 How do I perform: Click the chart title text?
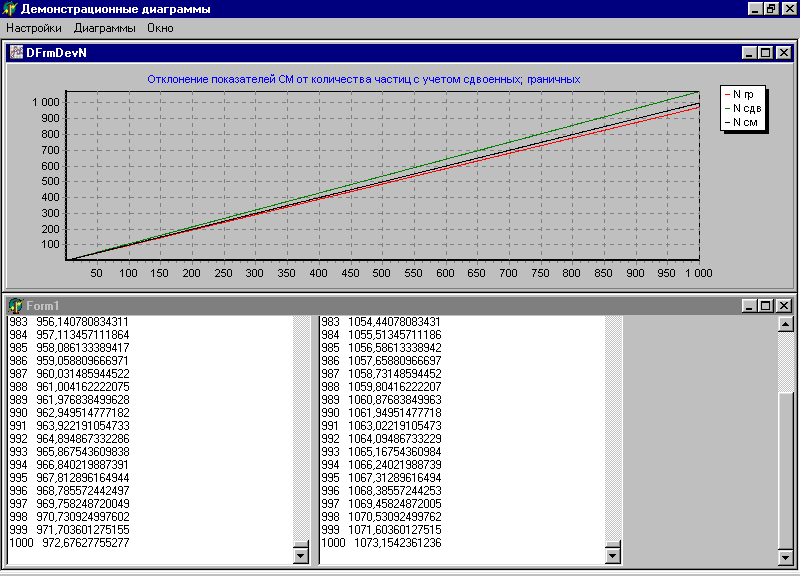[364, 80]
